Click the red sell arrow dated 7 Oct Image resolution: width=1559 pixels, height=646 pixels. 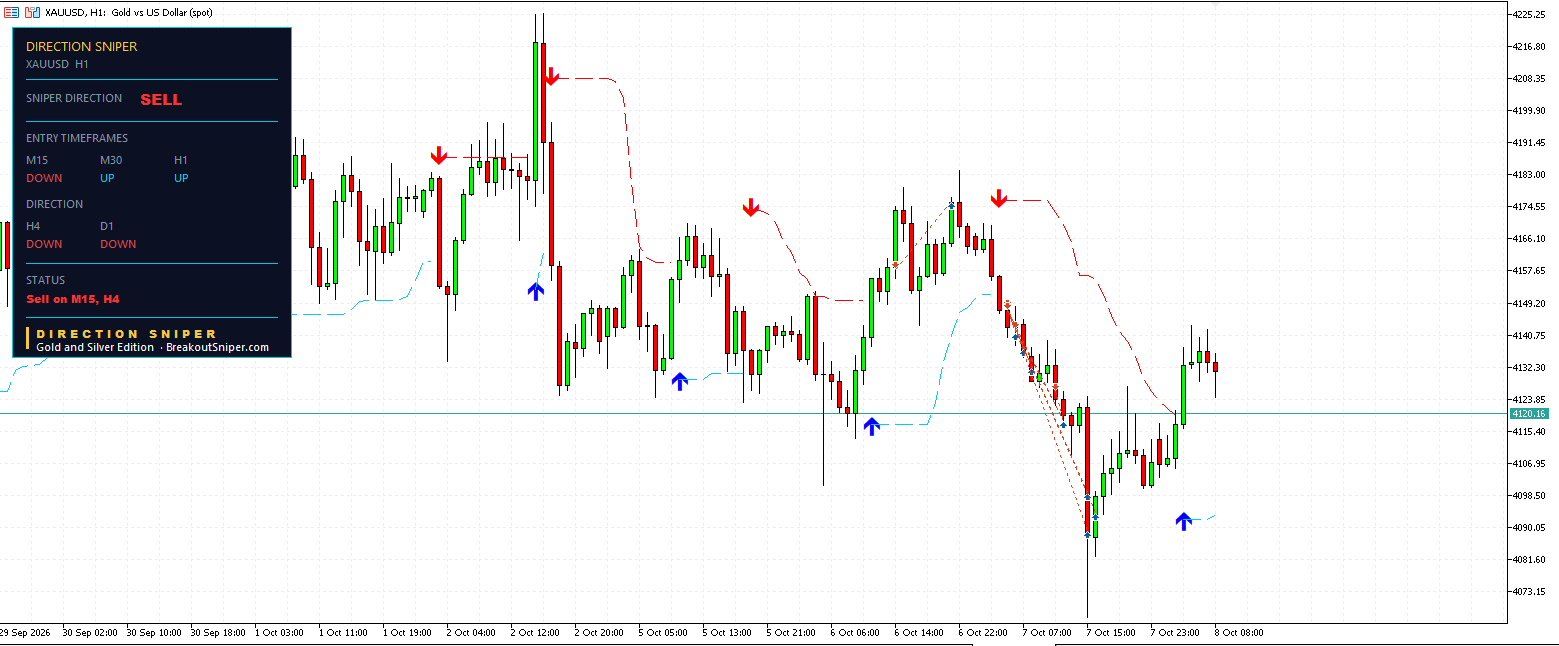pyautogui.click(x=998, y=198)
